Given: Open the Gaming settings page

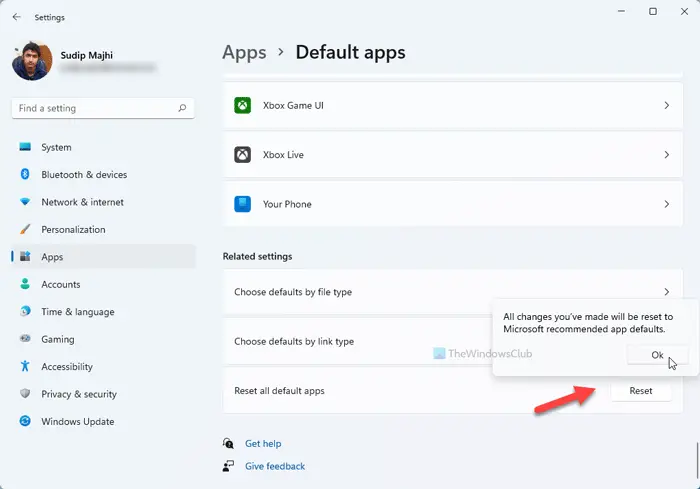Looking at the screenshot, I should (x=104, y=339).
